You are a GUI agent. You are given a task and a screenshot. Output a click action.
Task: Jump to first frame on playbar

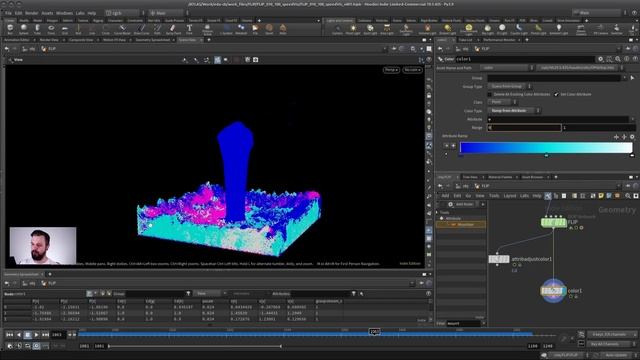(9, 335)
